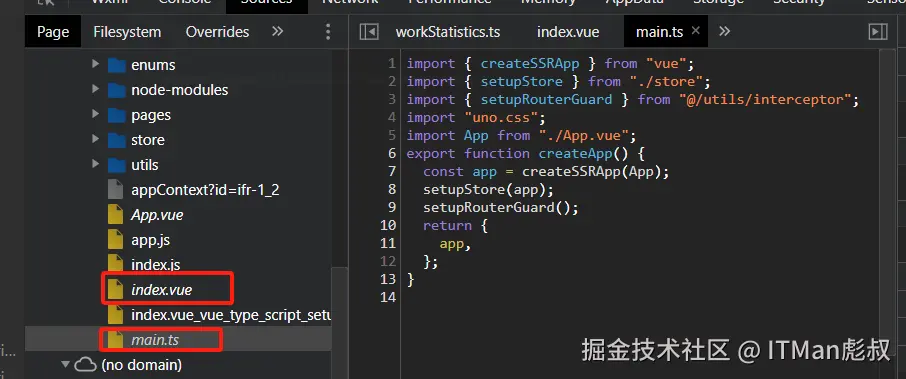
Task: Select the main.ts editor tab
Action: point(659,32)
